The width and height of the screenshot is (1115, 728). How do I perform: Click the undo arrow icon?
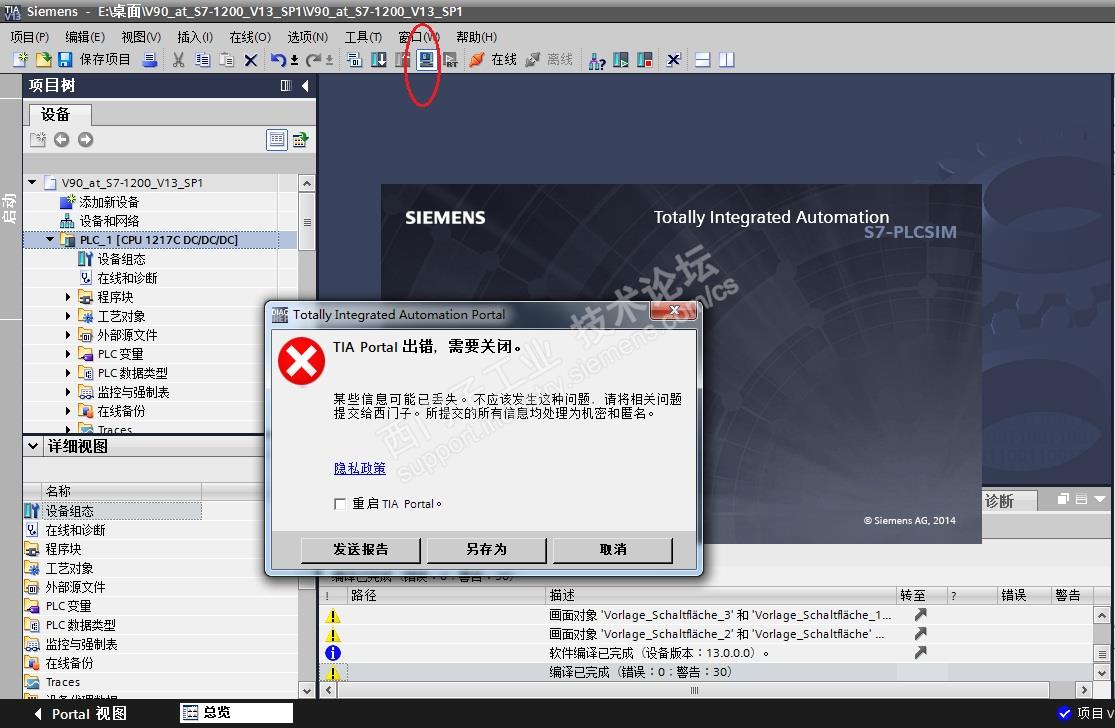pos(277,60)
